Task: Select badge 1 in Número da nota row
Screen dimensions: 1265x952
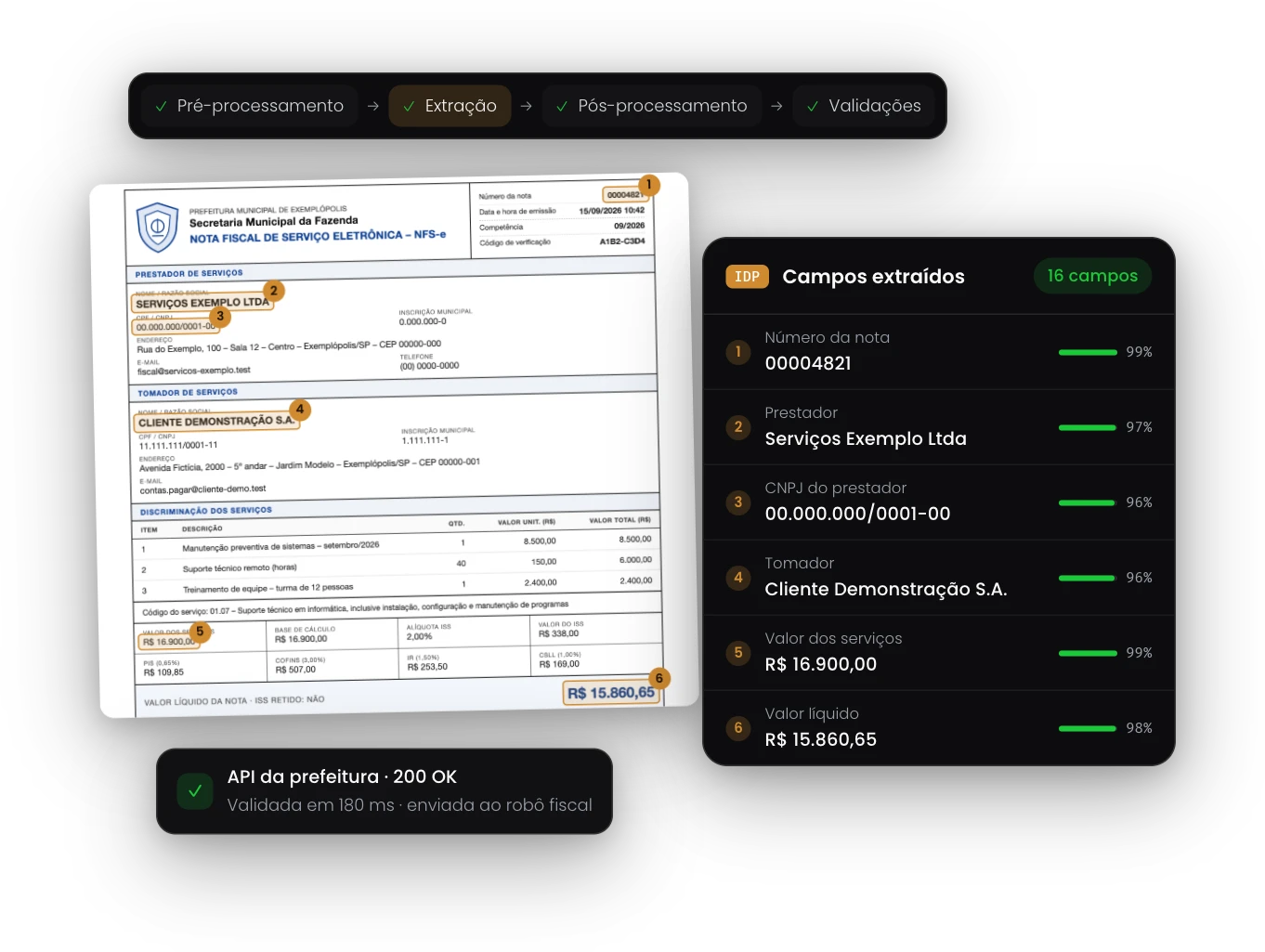Action: 738,352
